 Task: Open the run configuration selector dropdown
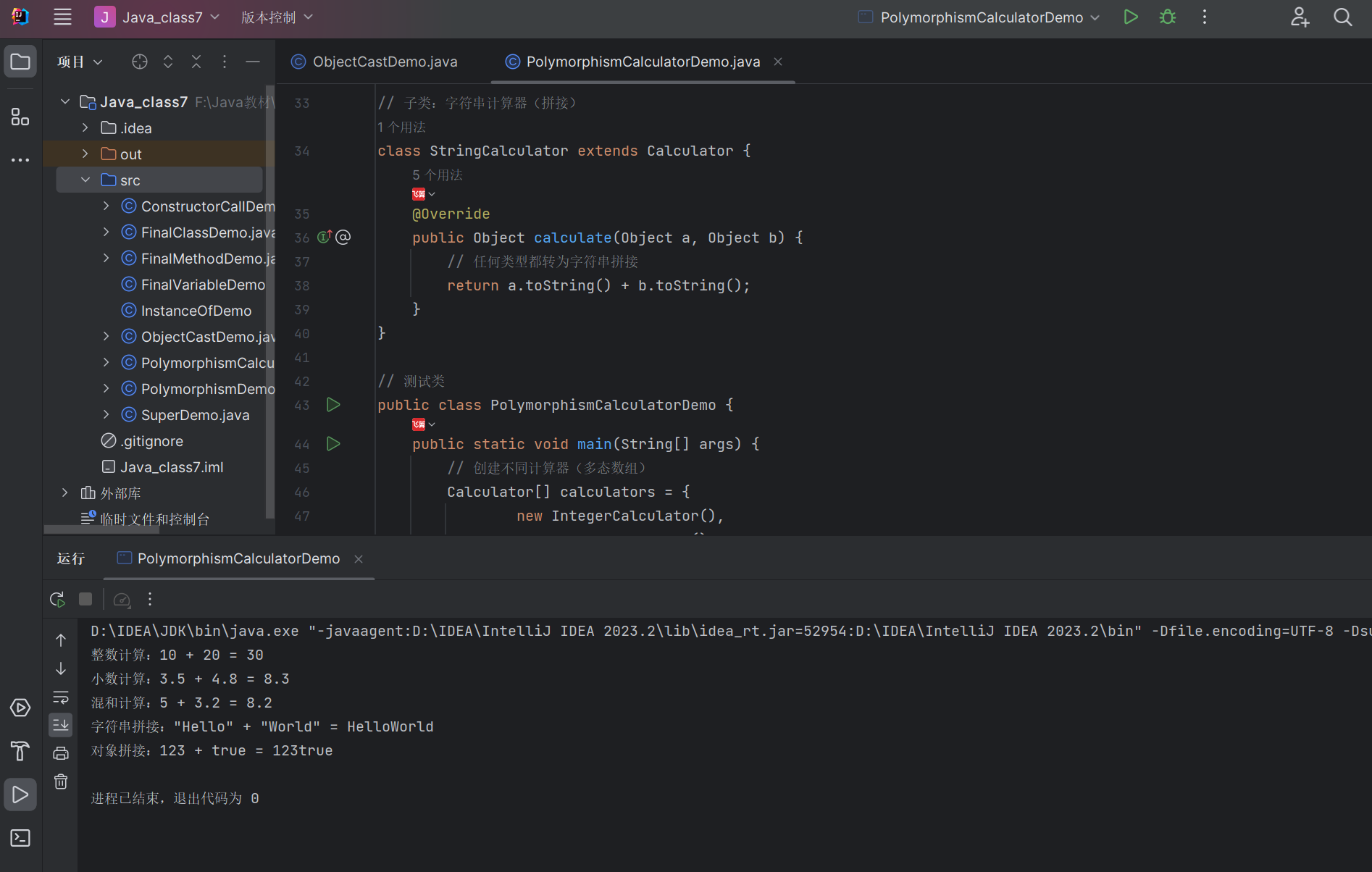tap(979, 17)
